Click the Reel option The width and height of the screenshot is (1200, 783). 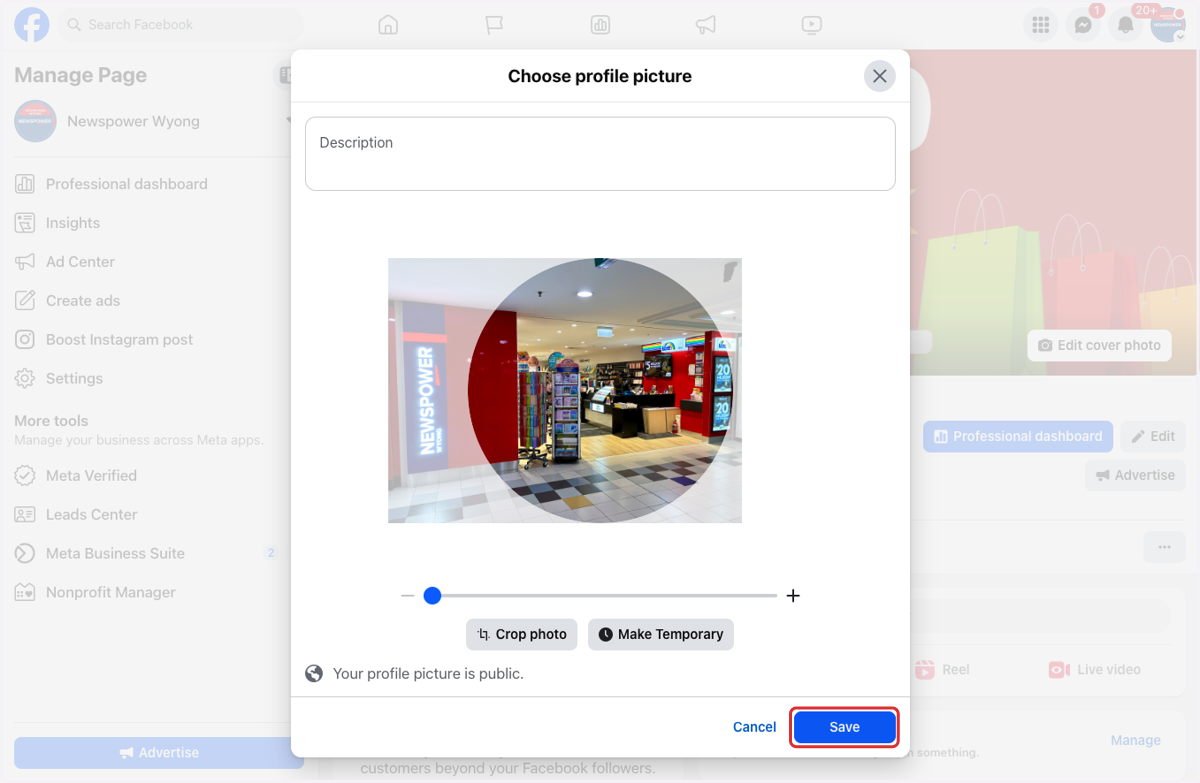click(942, 670)
